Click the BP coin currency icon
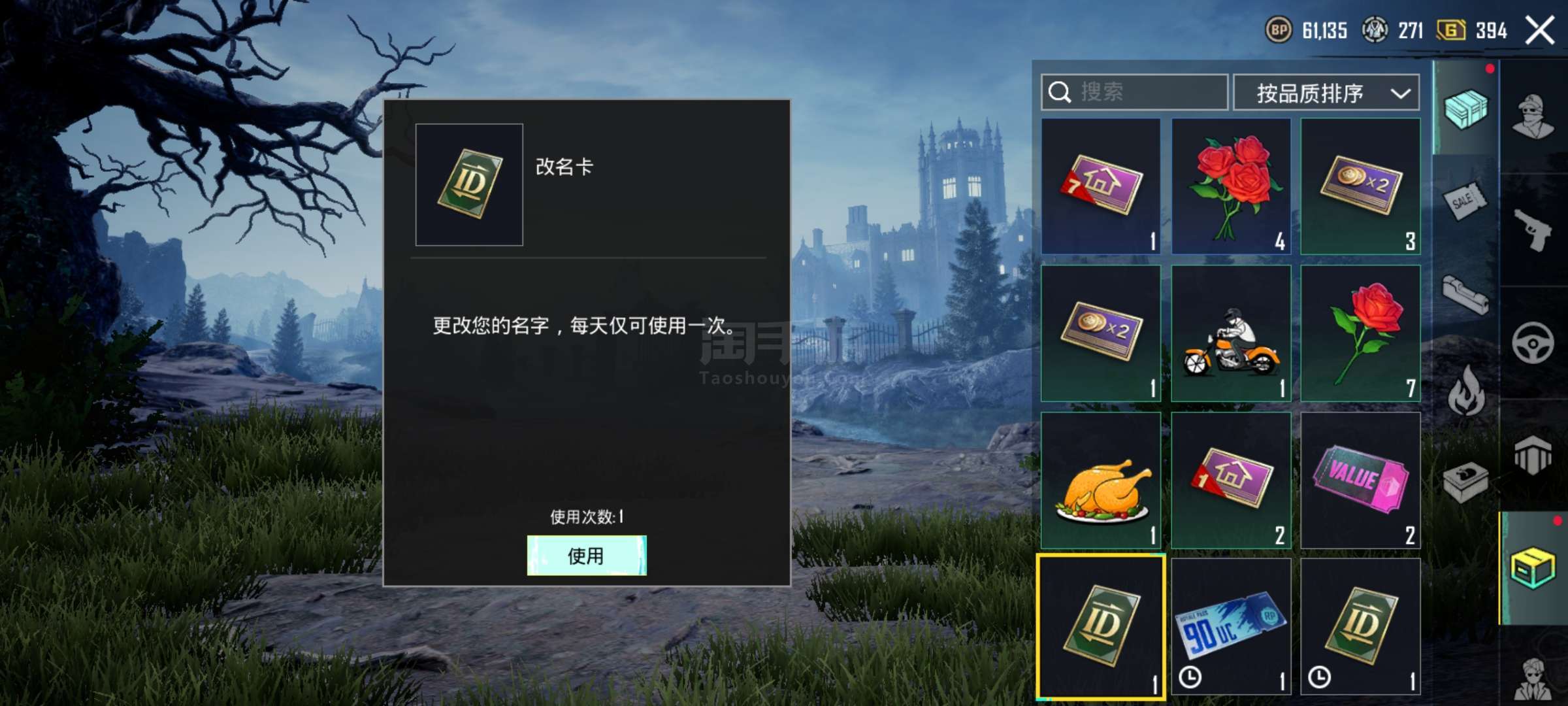The height and width of the screenshot is (706, 1568). tap(1279, 30)
